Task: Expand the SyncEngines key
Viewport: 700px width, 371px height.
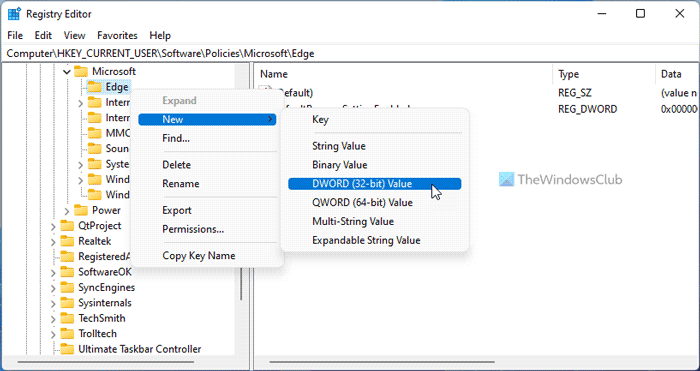Action: click(x=53, y=288)
